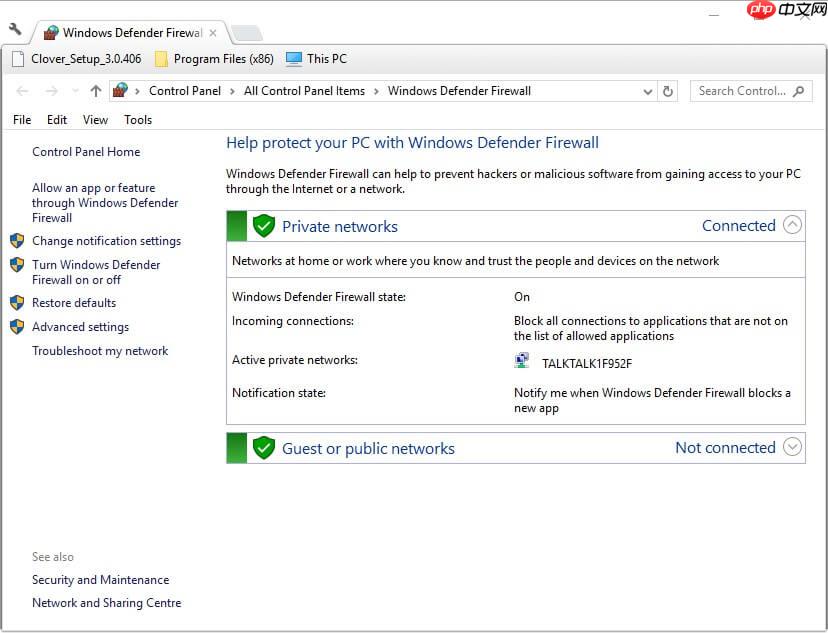Open Program Files (x86) folder bookmark
The image size is (828, 633).
214,59
